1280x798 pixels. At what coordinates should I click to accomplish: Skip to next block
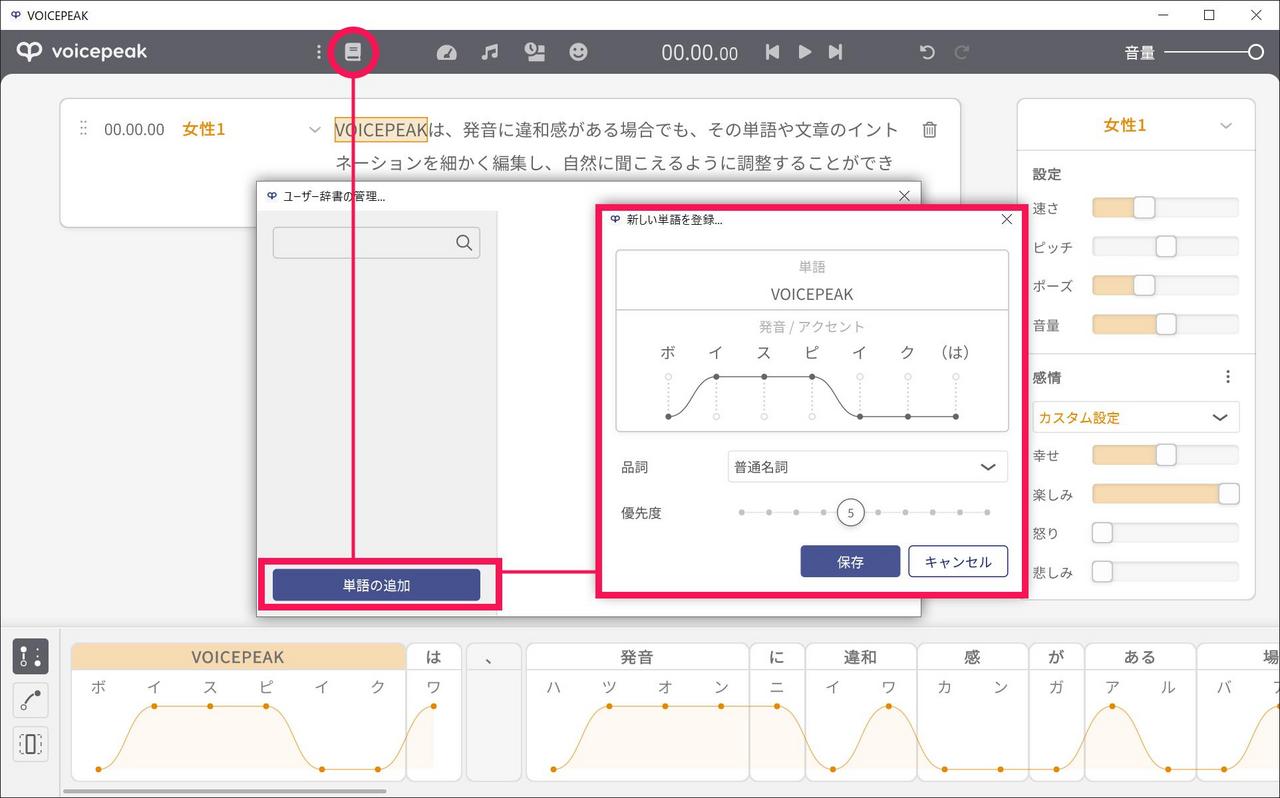tap(836, 52)
